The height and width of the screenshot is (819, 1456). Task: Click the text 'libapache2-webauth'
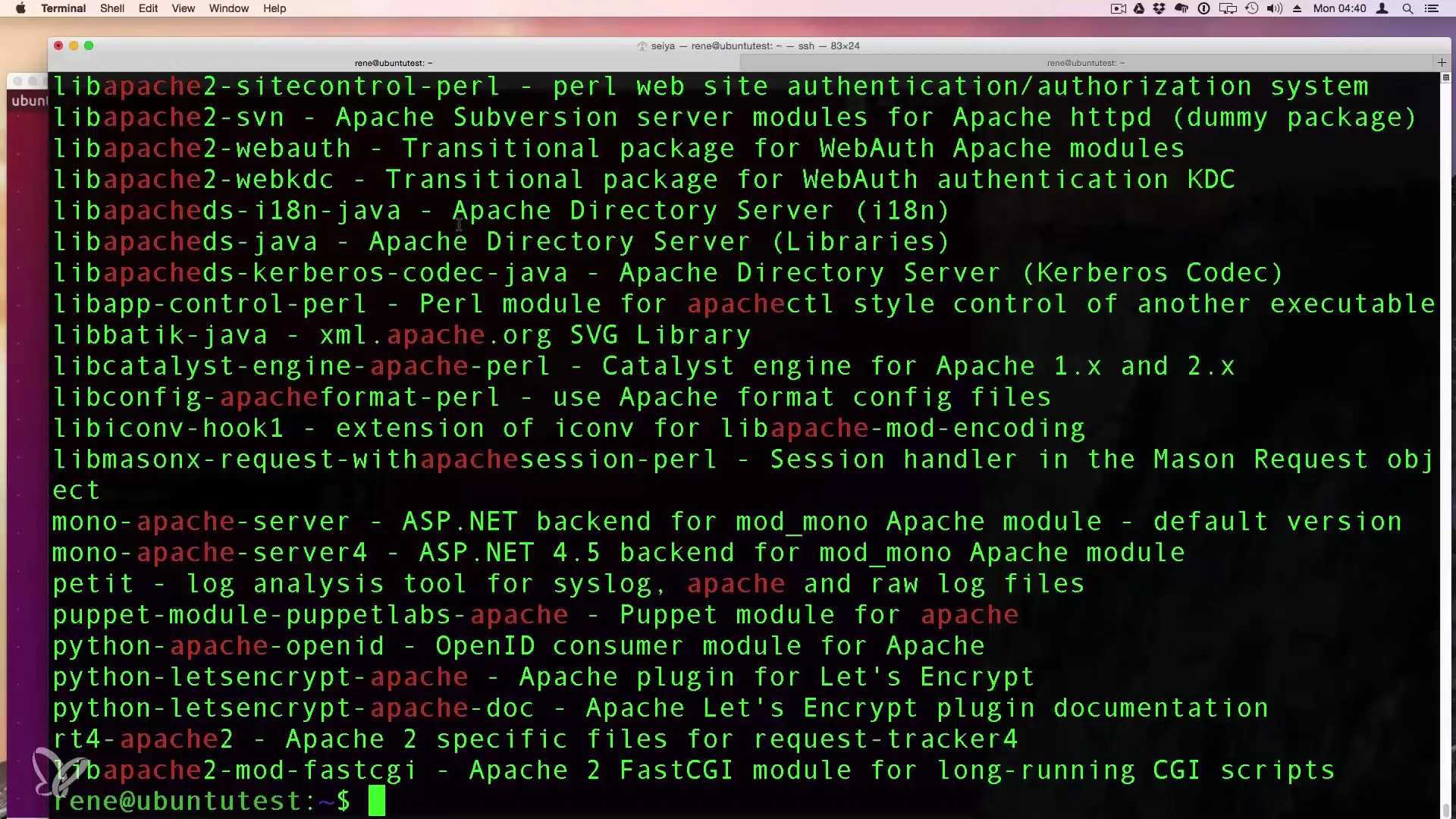[202, 149]
